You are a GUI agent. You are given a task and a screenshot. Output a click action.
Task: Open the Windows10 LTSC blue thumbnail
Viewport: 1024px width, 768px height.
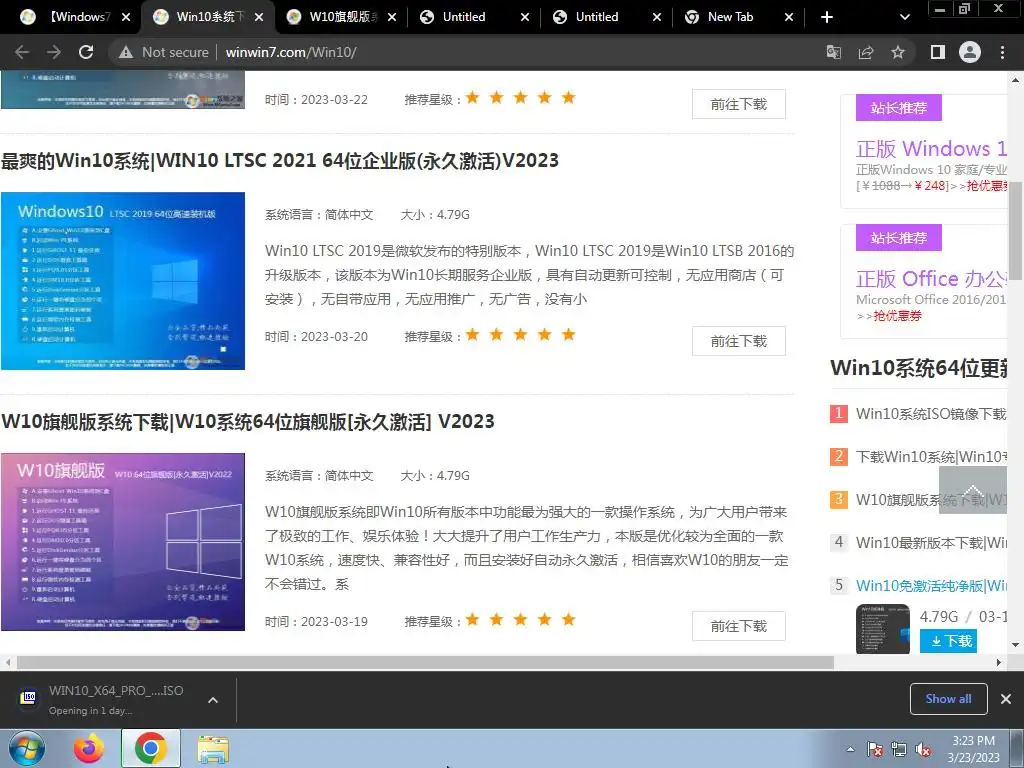click(x=123, y=281)
